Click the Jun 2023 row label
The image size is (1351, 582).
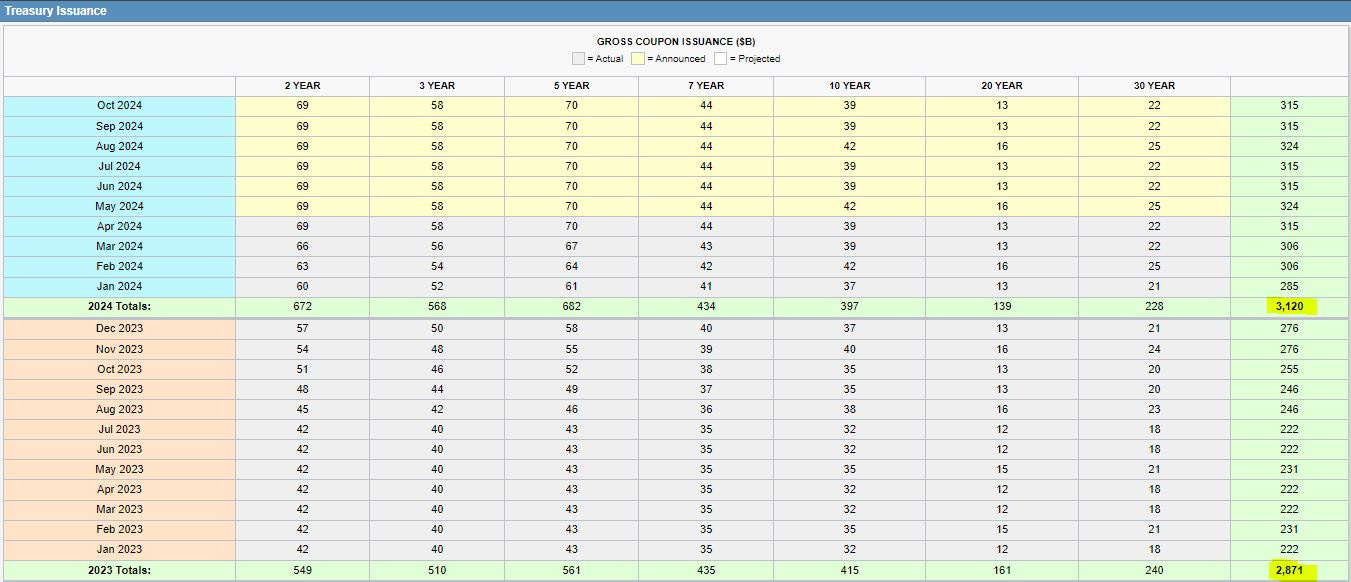pos(120,449)
